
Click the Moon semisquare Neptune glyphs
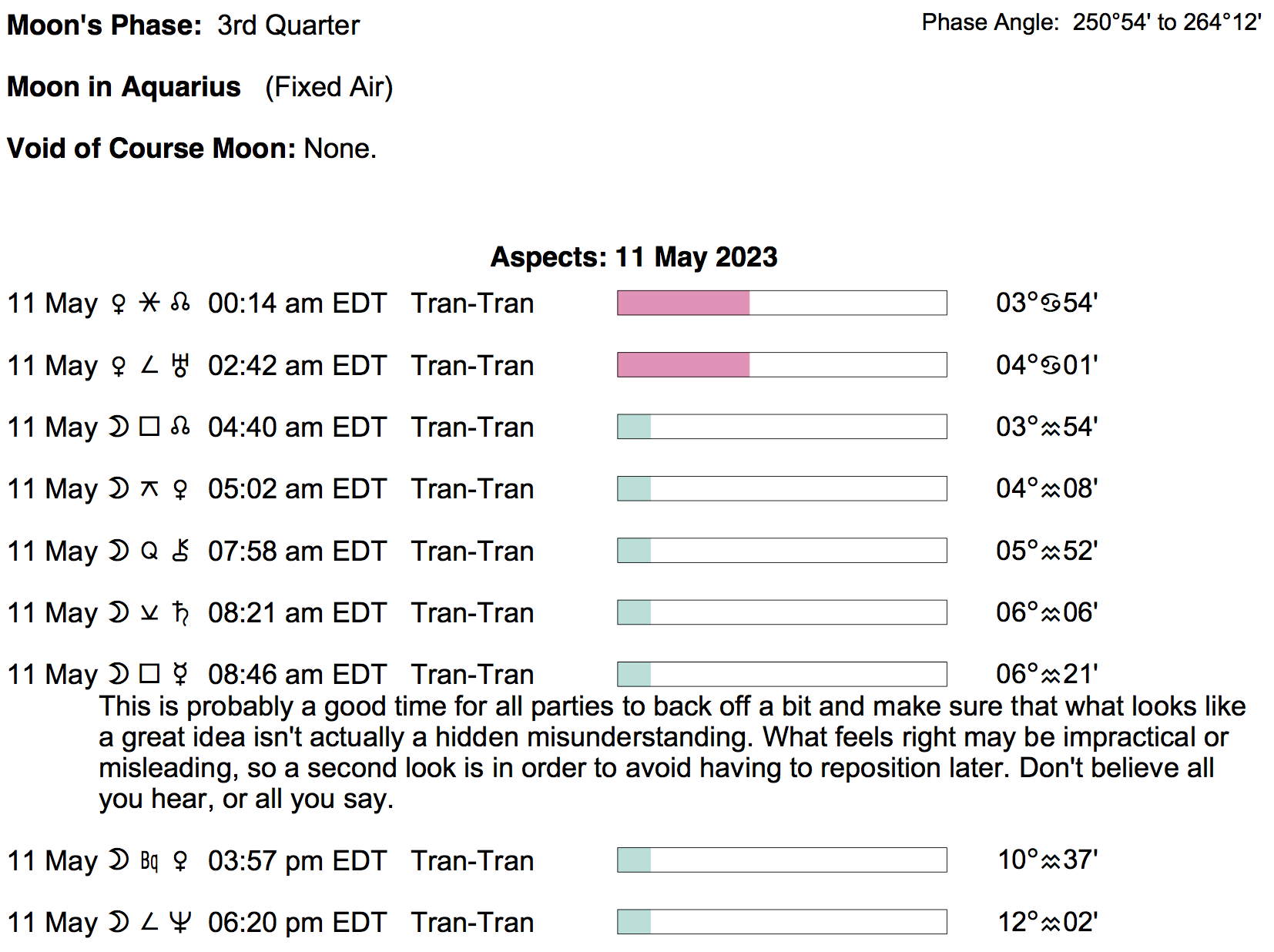pyautogui.click(x=149, y=922)
